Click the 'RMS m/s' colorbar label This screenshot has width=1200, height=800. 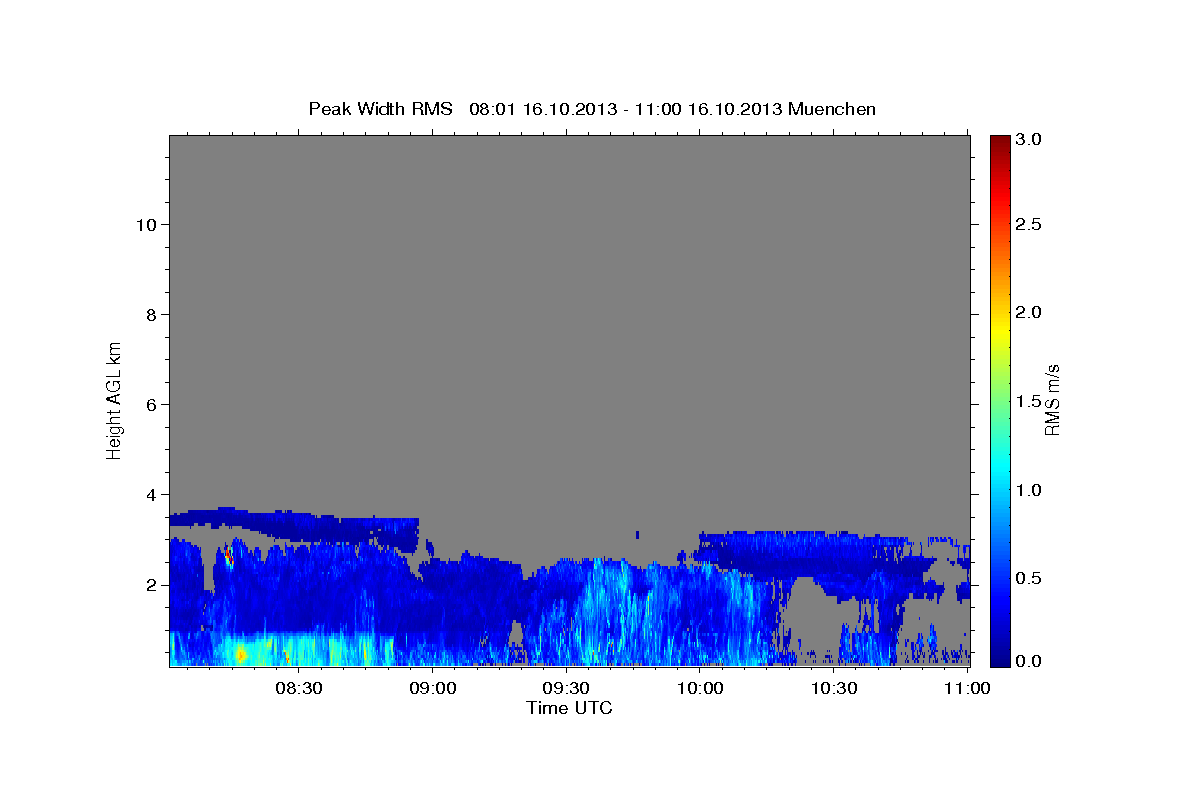click(1052, 399)
